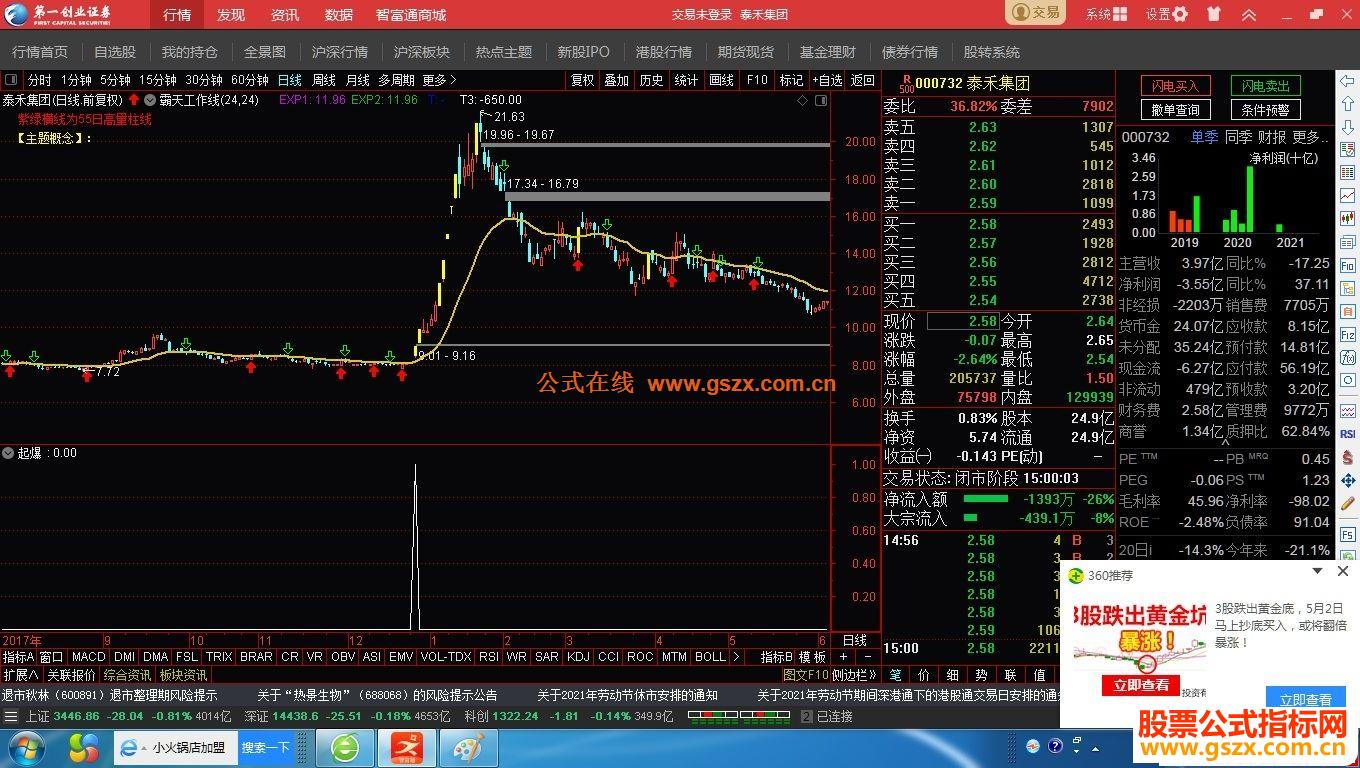Click the down arrow sidebar icon
The height and width of the screenshot is (768, 1360).
click(1347, 127)
